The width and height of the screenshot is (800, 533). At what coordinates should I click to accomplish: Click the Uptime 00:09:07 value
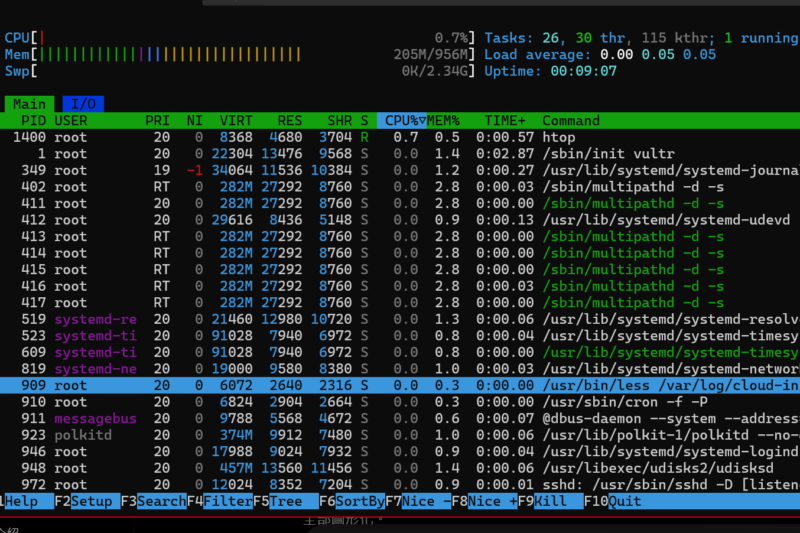pos(583,71)
